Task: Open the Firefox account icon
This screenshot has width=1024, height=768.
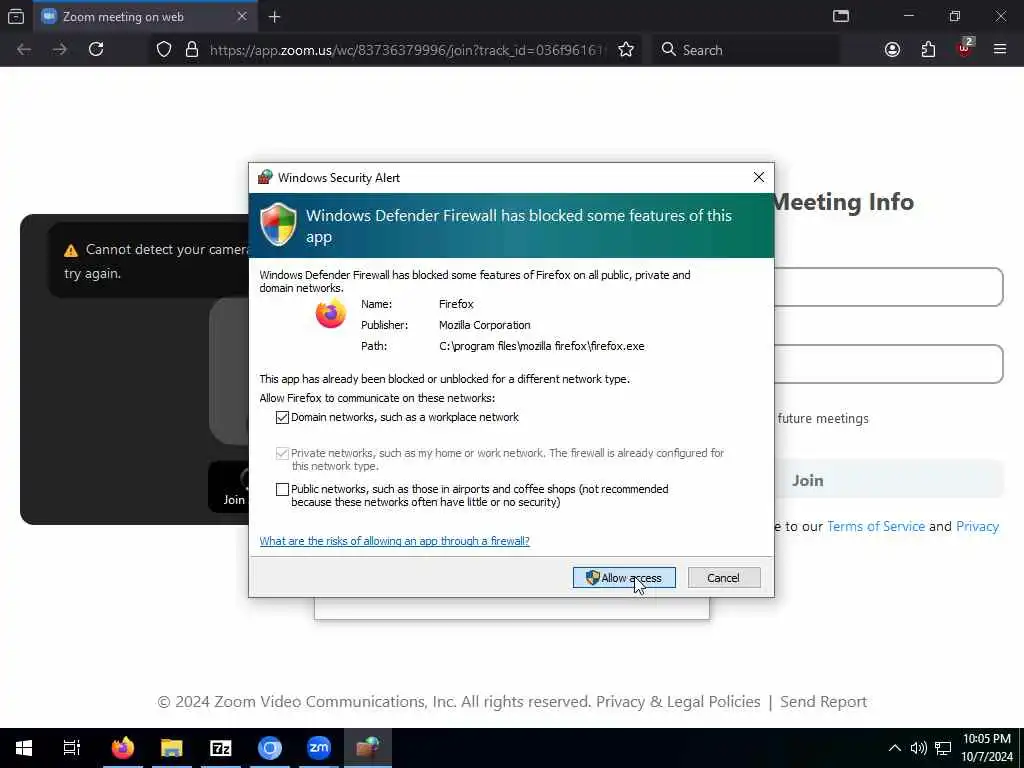Action: [x=892, y=50]
